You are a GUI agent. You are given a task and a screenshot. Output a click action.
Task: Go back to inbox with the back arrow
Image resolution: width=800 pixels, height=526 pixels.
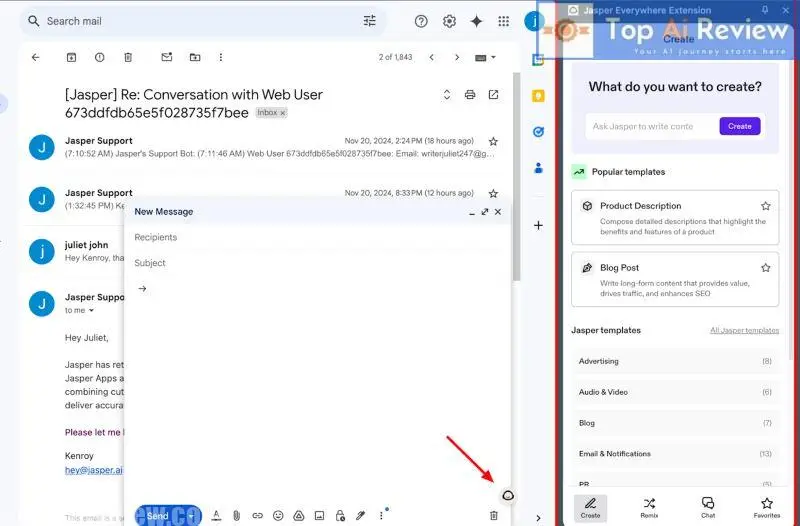tap(35, 57)
